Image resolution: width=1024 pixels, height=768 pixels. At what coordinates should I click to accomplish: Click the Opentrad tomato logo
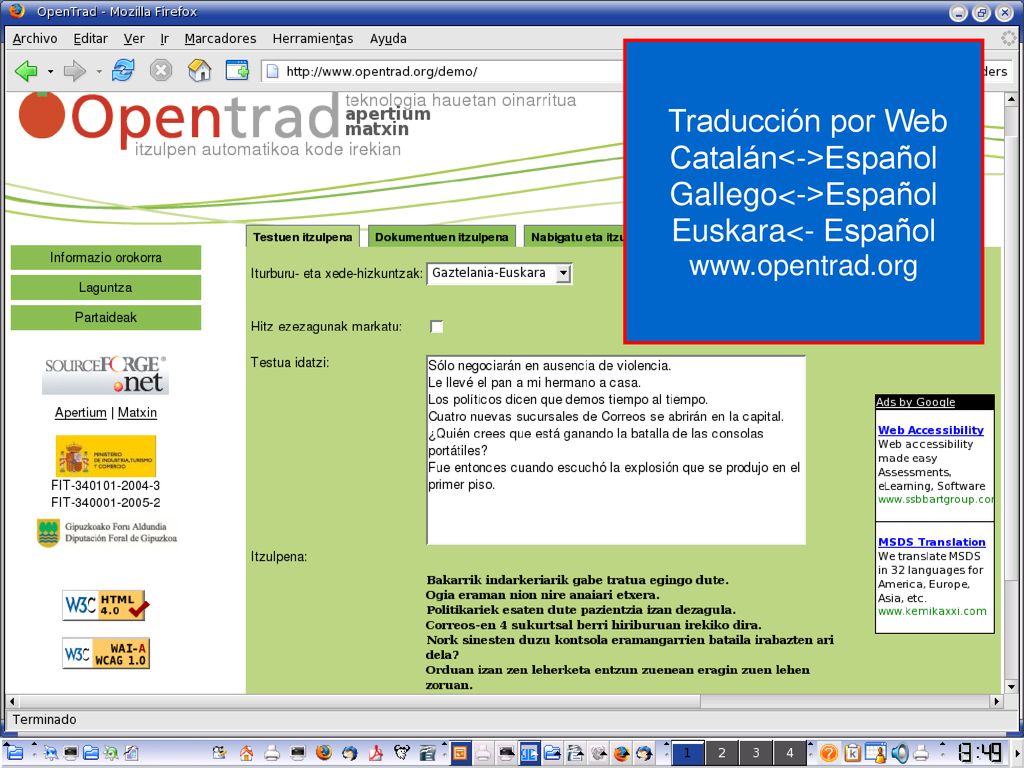click(42, 115)
